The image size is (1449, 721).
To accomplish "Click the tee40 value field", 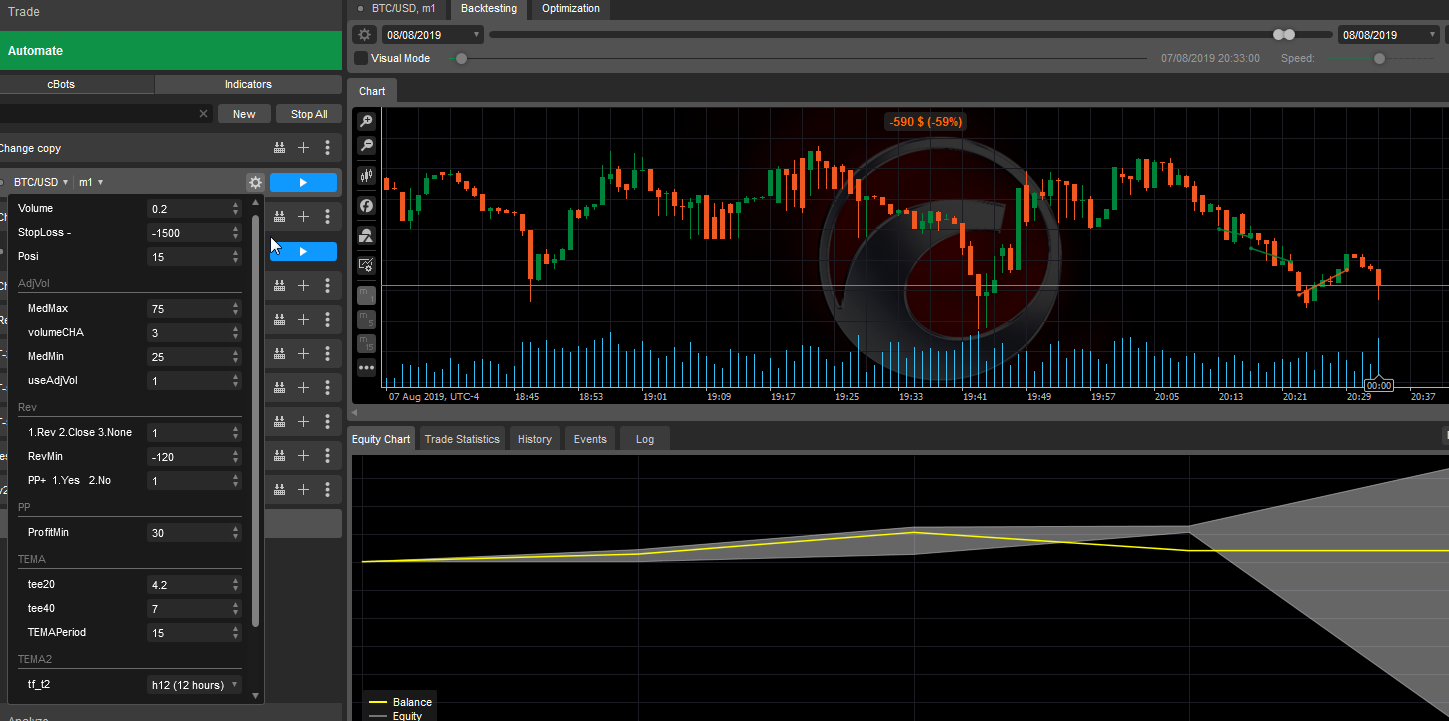I will (194, 609).
